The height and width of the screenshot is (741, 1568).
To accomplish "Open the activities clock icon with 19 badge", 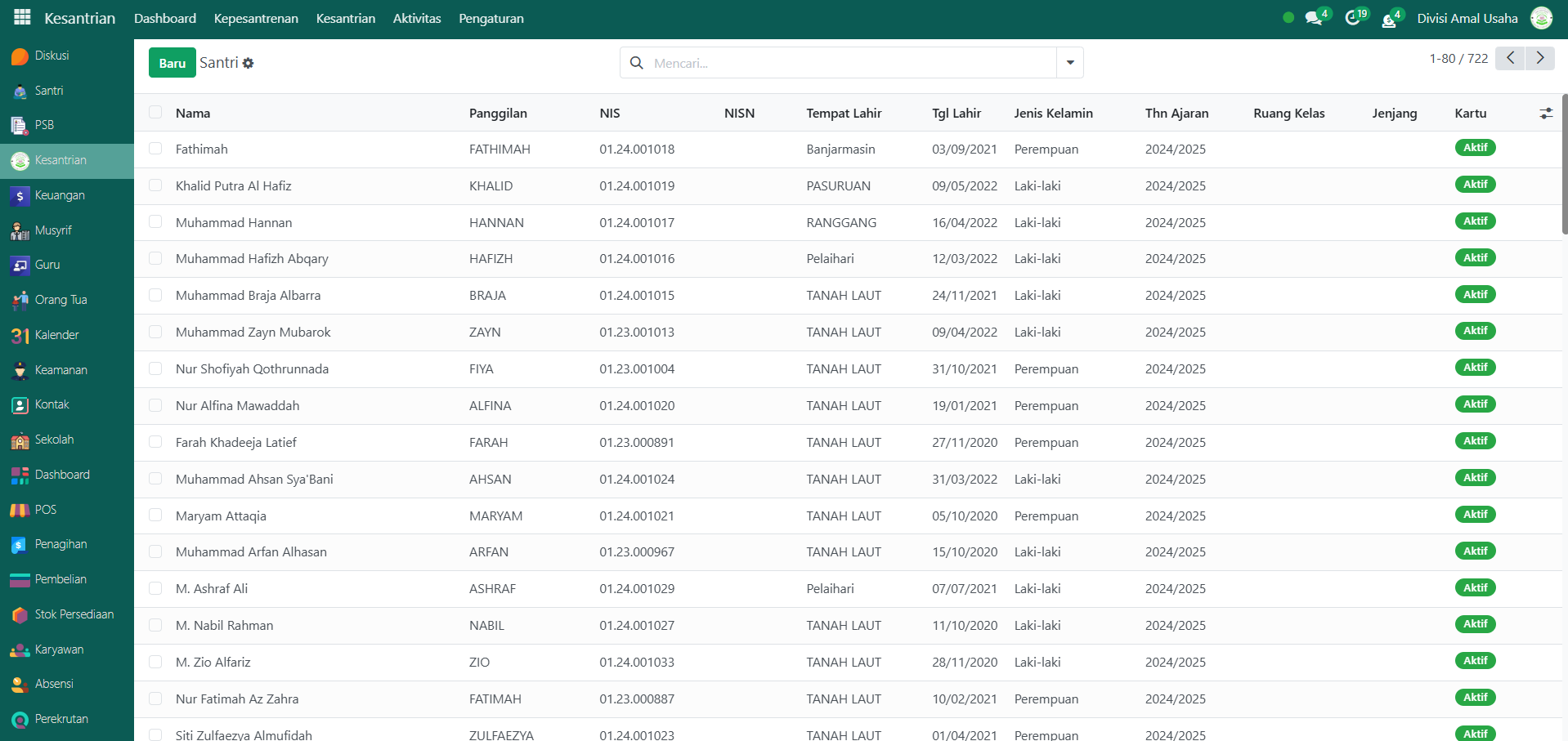I will pos(1353,18).
